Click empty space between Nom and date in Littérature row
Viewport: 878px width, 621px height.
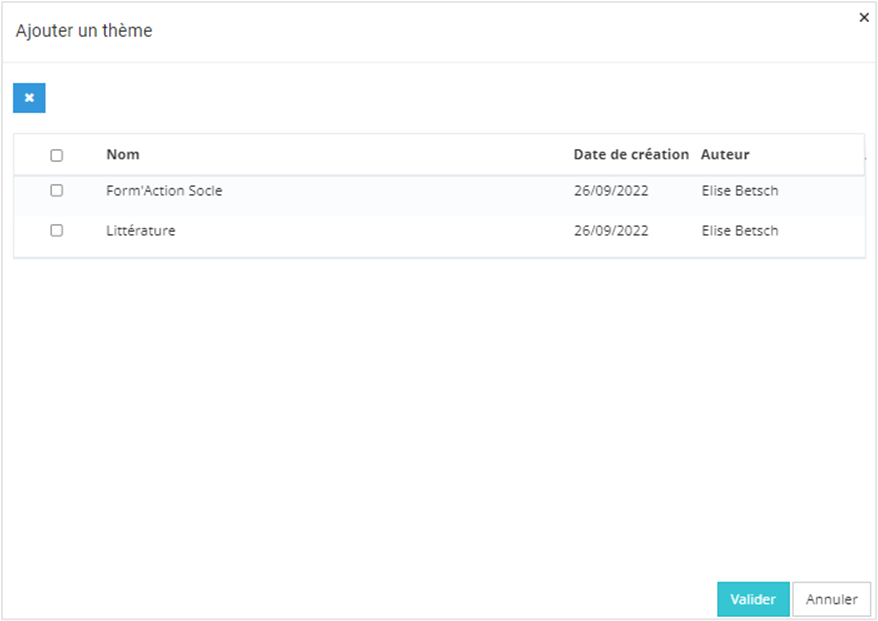point(380,231)
